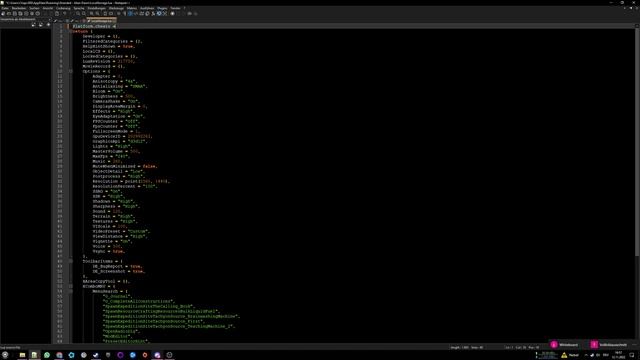Open Replace dialog via toolbar icon

tap(84, 13)
